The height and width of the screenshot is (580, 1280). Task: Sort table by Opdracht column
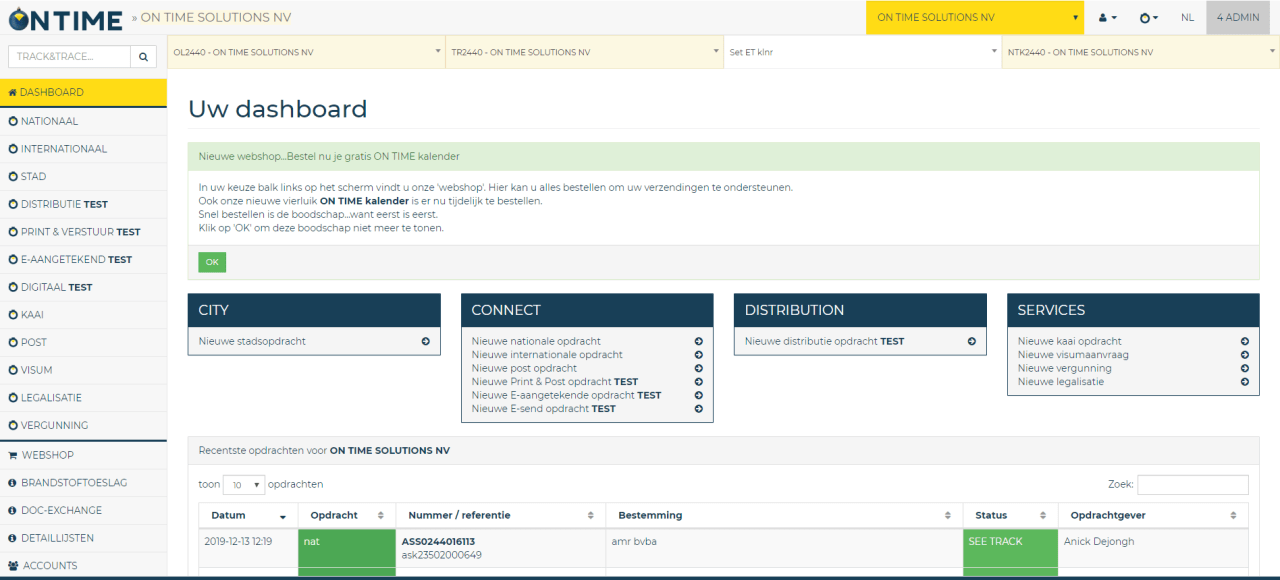348,515
